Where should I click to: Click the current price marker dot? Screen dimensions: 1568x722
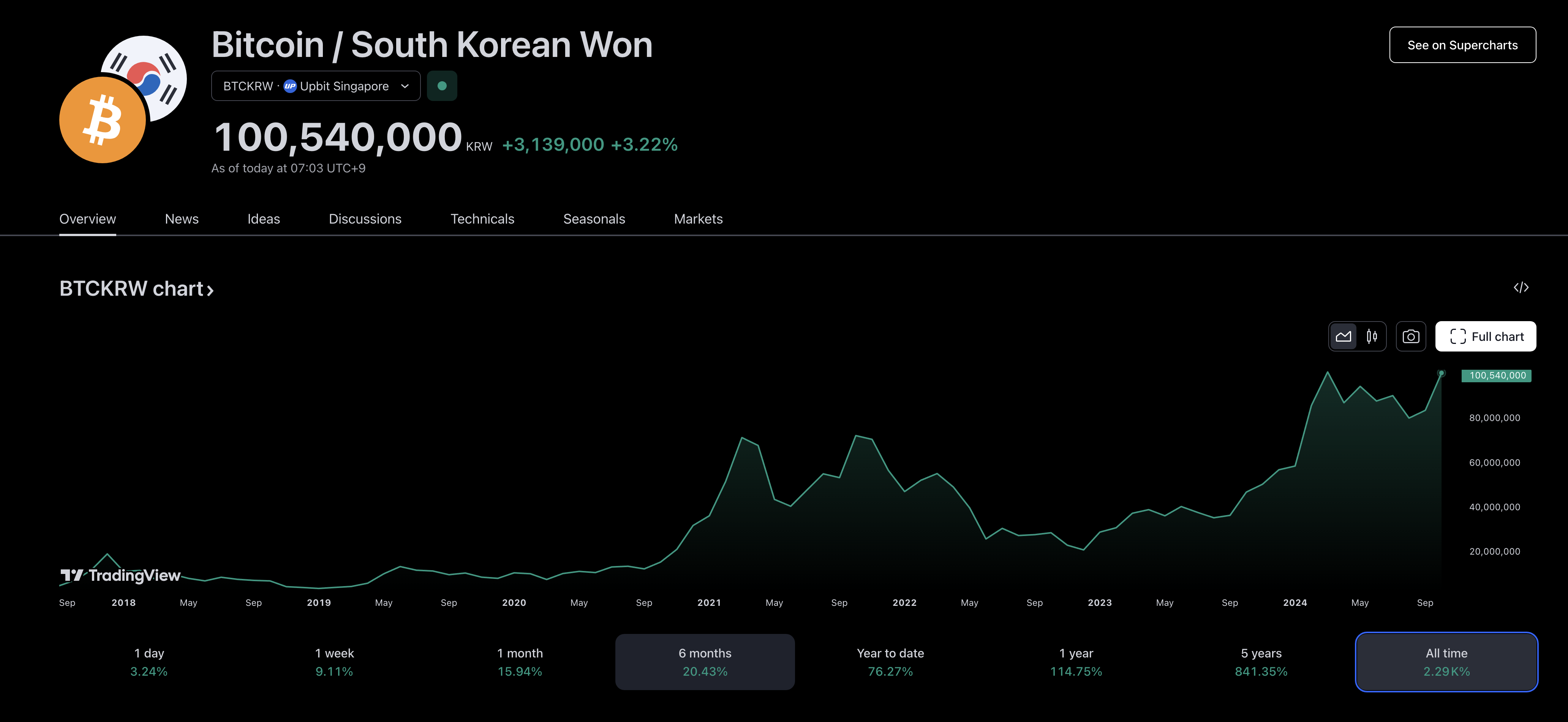pyautogui.click(x=1441, y=373)
